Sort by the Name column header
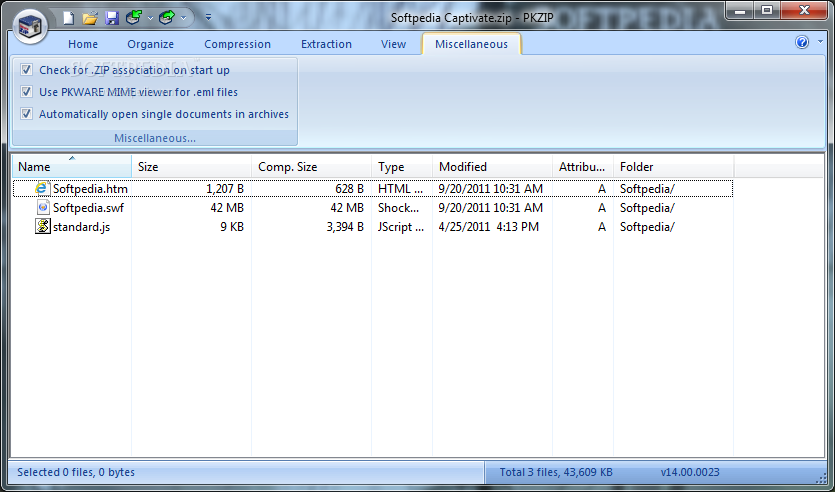Viewport: 835px width, 492px height. coord(72,167)
